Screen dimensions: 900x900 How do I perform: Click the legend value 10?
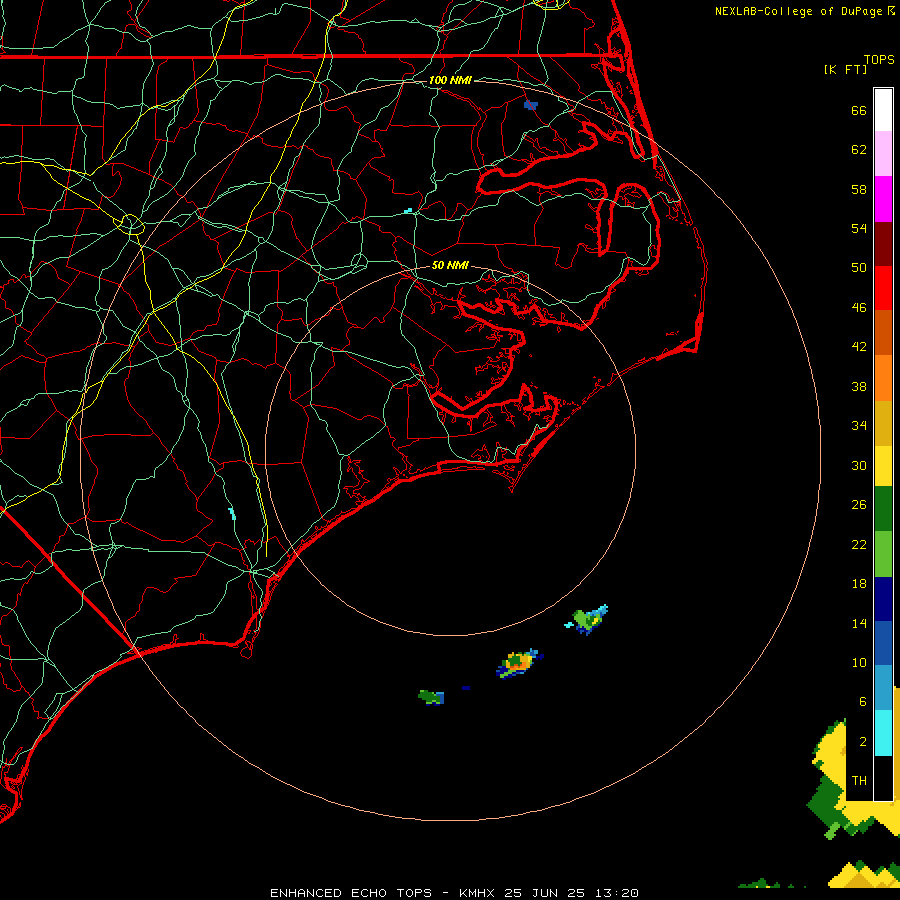(859, 663)
